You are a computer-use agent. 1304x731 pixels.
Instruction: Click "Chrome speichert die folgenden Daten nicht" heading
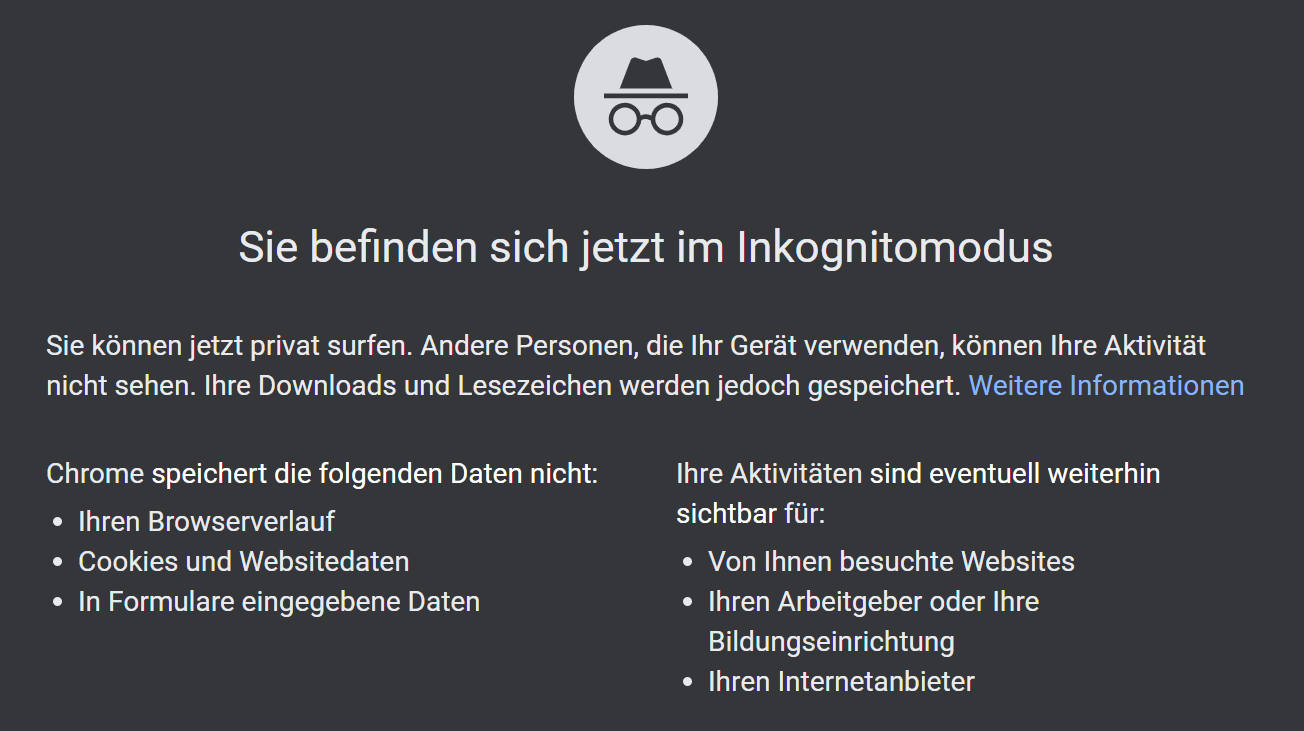pos(322,473)
